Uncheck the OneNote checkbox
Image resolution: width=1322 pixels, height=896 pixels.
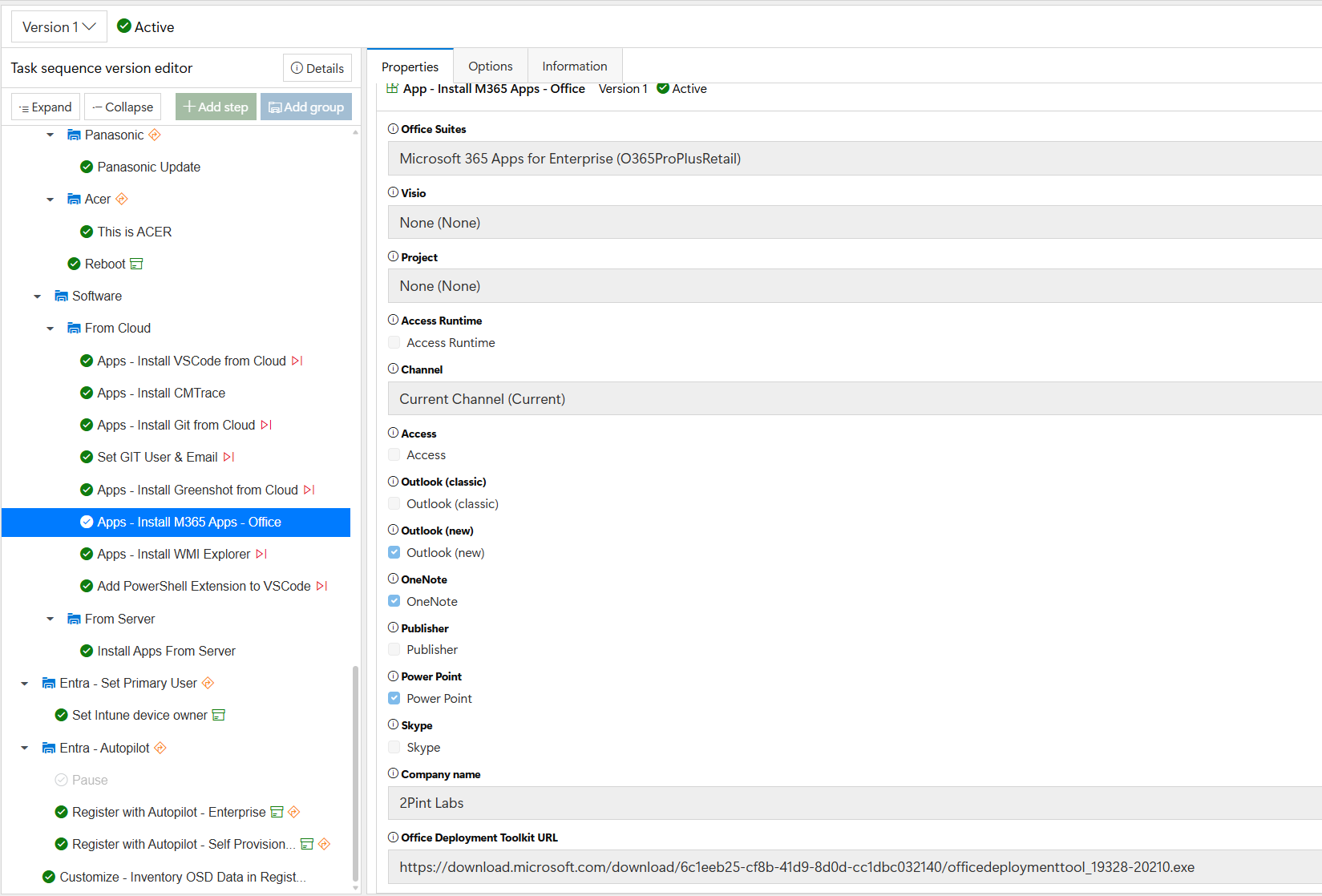click(394, 601)
